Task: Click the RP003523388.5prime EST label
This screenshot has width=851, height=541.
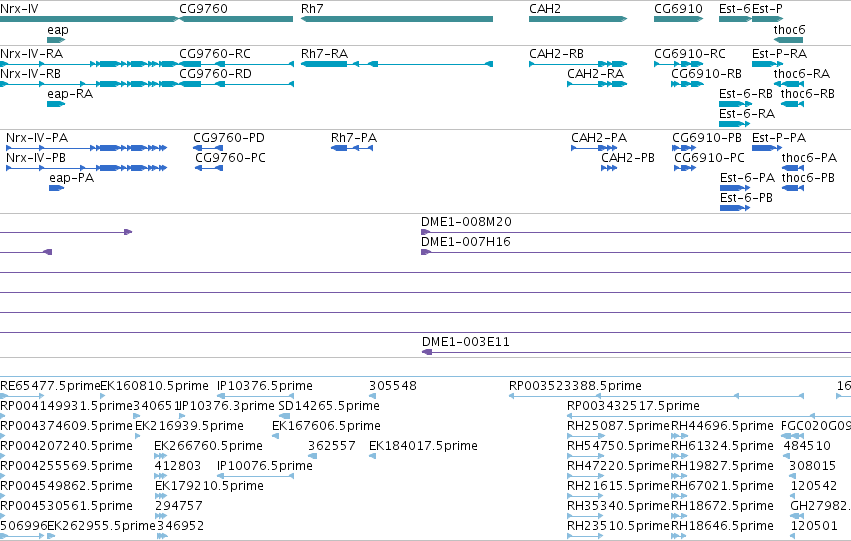Action: pos(575,386)
